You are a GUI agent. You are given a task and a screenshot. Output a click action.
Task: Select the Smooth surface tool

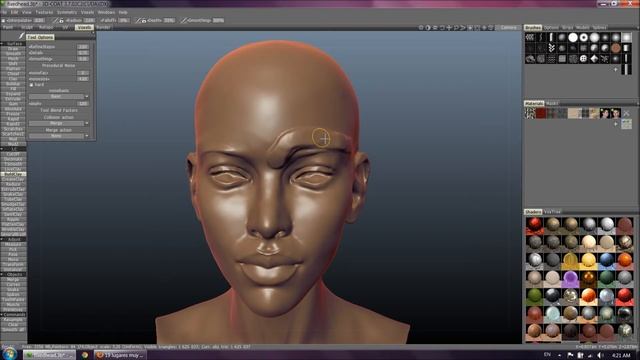13,53
